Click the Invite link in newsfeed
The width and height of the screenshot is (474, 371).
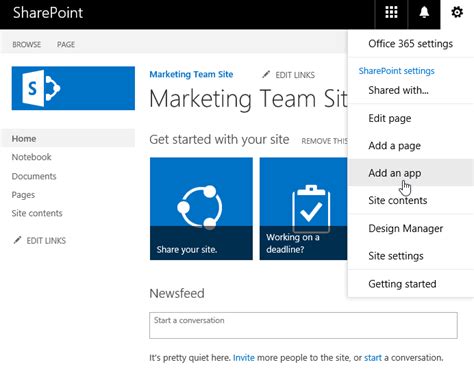(x=244, y=358)
